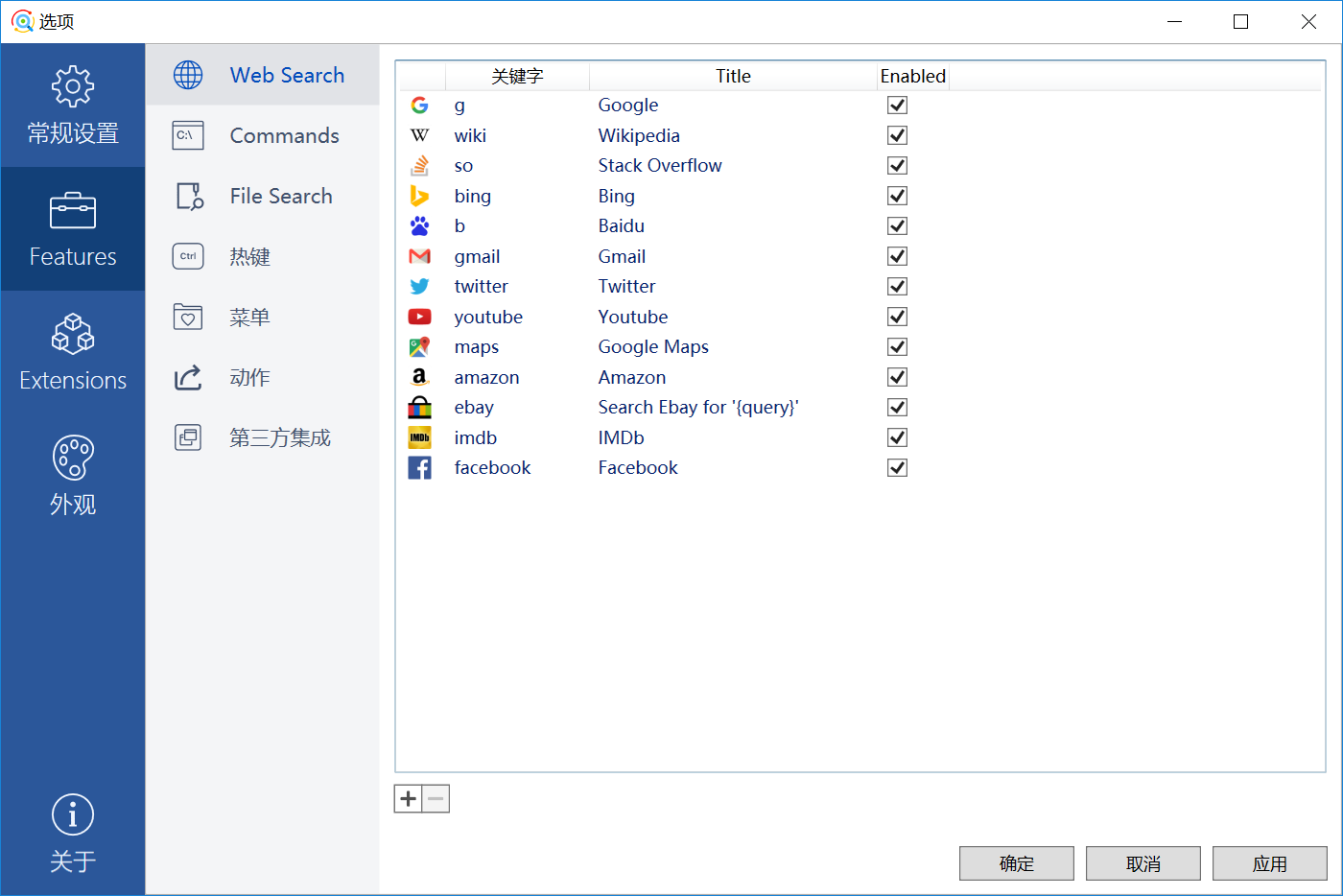Sort by the Title column header
Image resolution: width=1343 pixels, height=896 pixels.
point(733,76)
